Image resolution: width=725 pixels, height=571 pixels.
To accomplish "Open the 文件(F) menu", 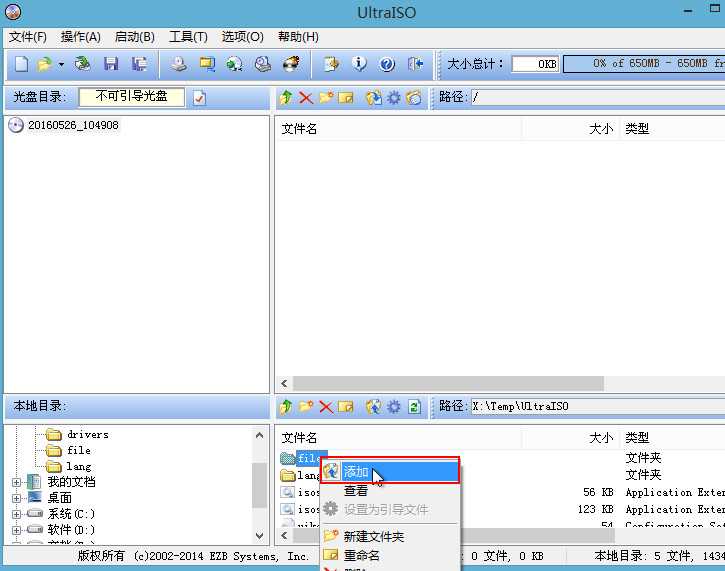I will [28, 37].
